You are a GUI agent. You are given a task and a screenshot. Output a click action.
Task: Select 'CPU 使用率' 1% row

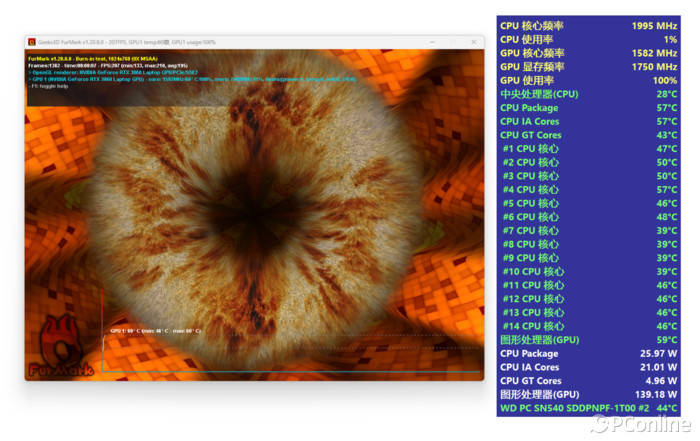[x=588, y=39]
